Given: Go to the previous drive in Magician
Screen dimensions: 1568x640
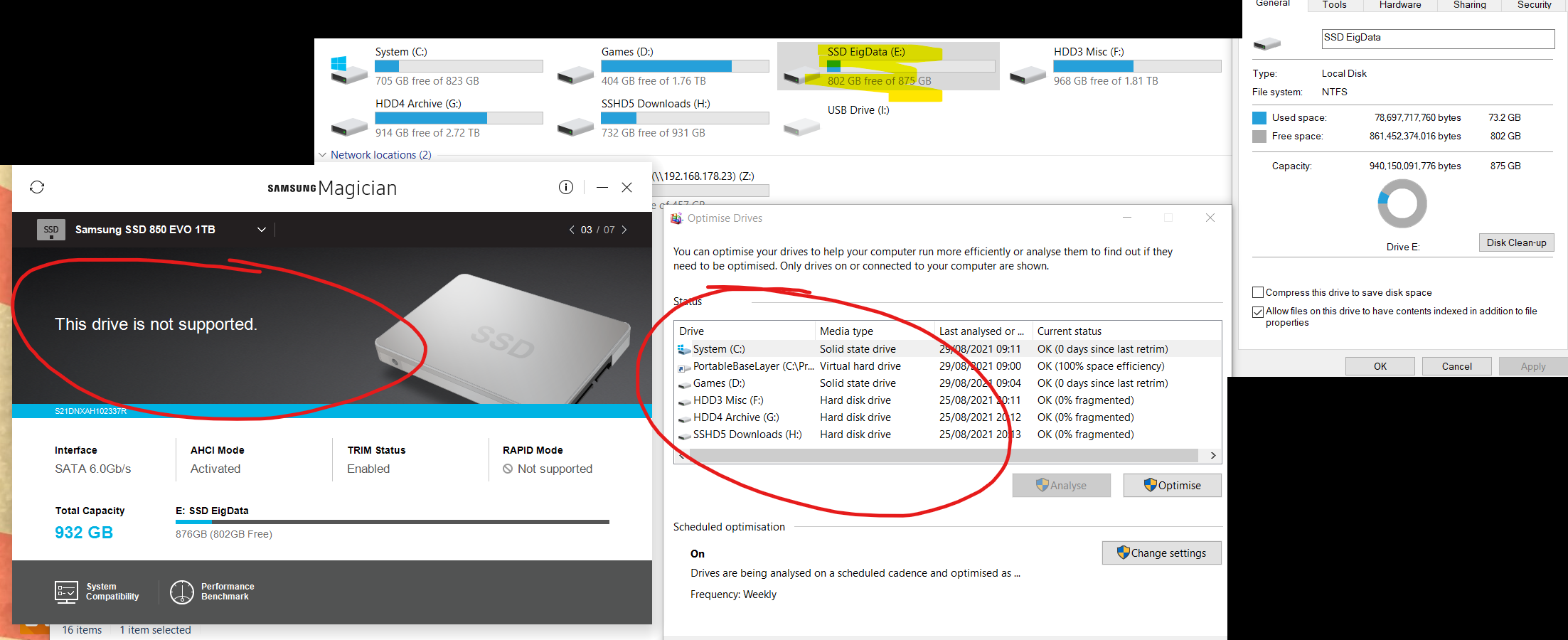Looking at the screenshot, I should [572, 230].
